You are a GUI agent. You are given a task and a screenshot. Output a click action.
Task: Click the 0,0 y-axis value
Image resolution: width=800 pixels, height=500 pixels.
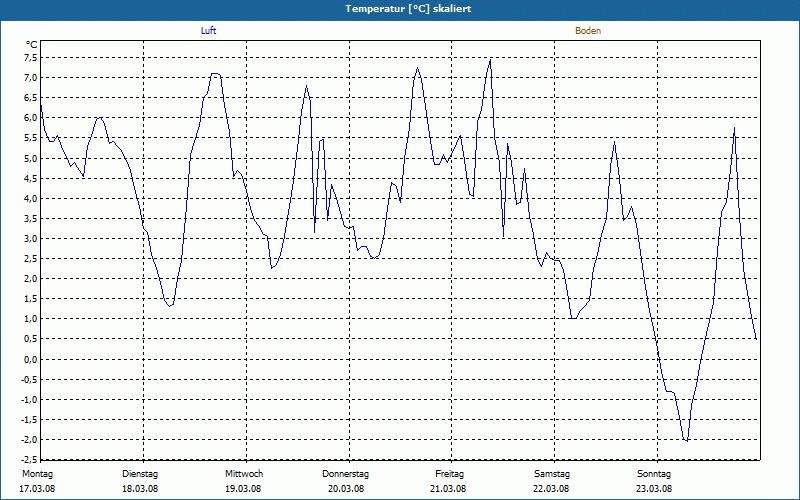click(x=31, y=359)
